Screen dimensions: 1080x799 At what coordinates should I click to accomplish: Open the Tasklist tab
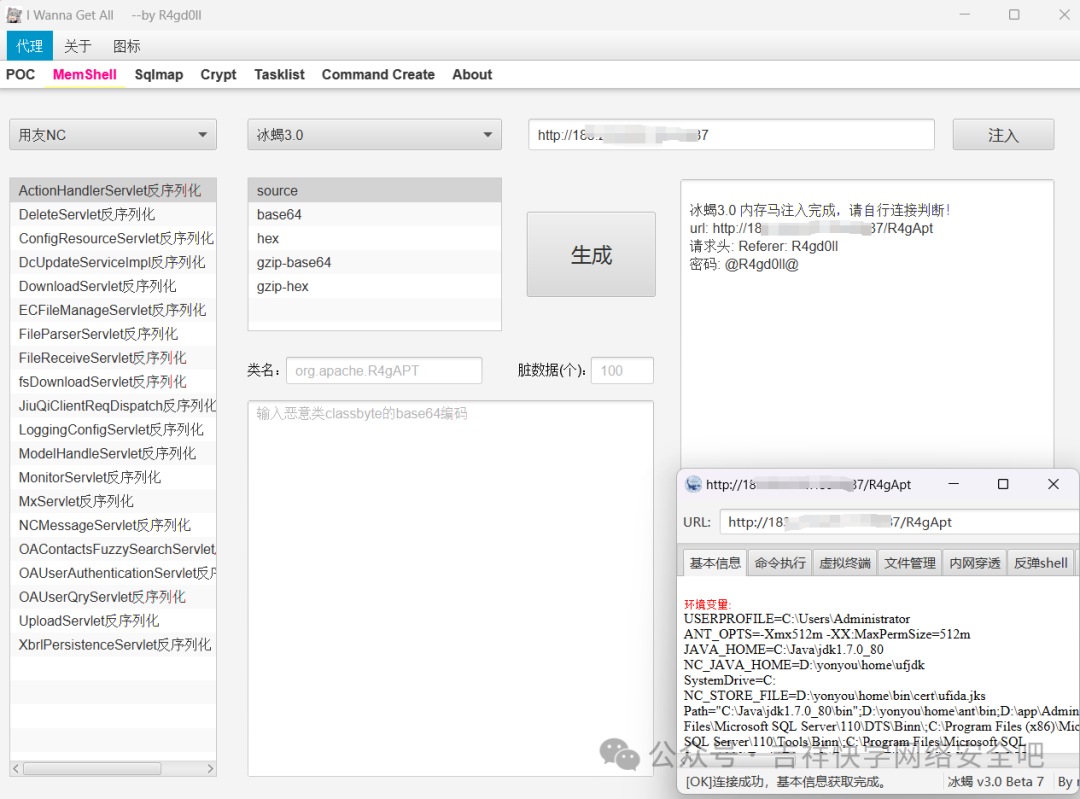tap(279, 74)
